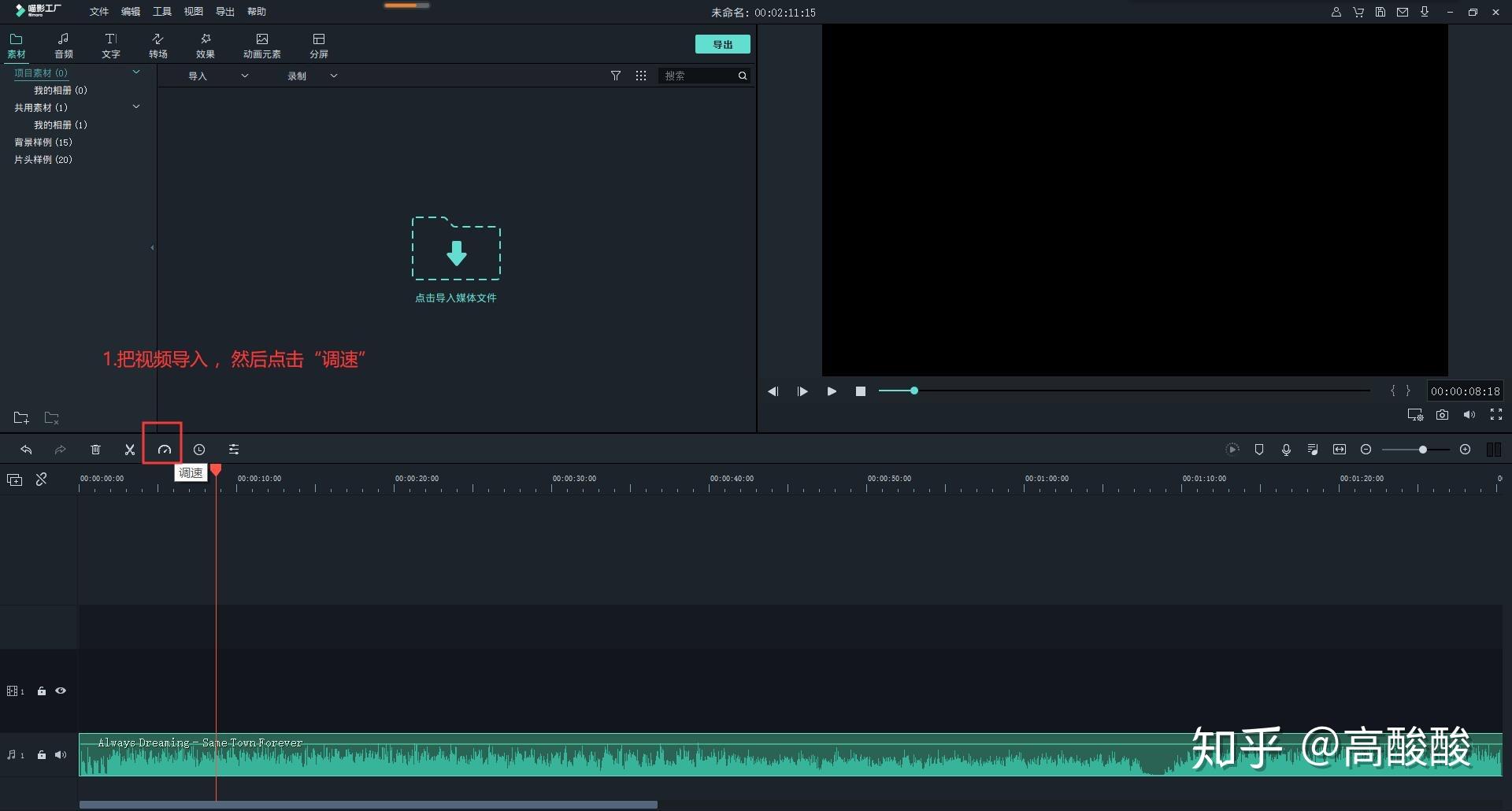Click the green 导出 export button
Screen dimensions: 1512x811
[x=723, y=44]
